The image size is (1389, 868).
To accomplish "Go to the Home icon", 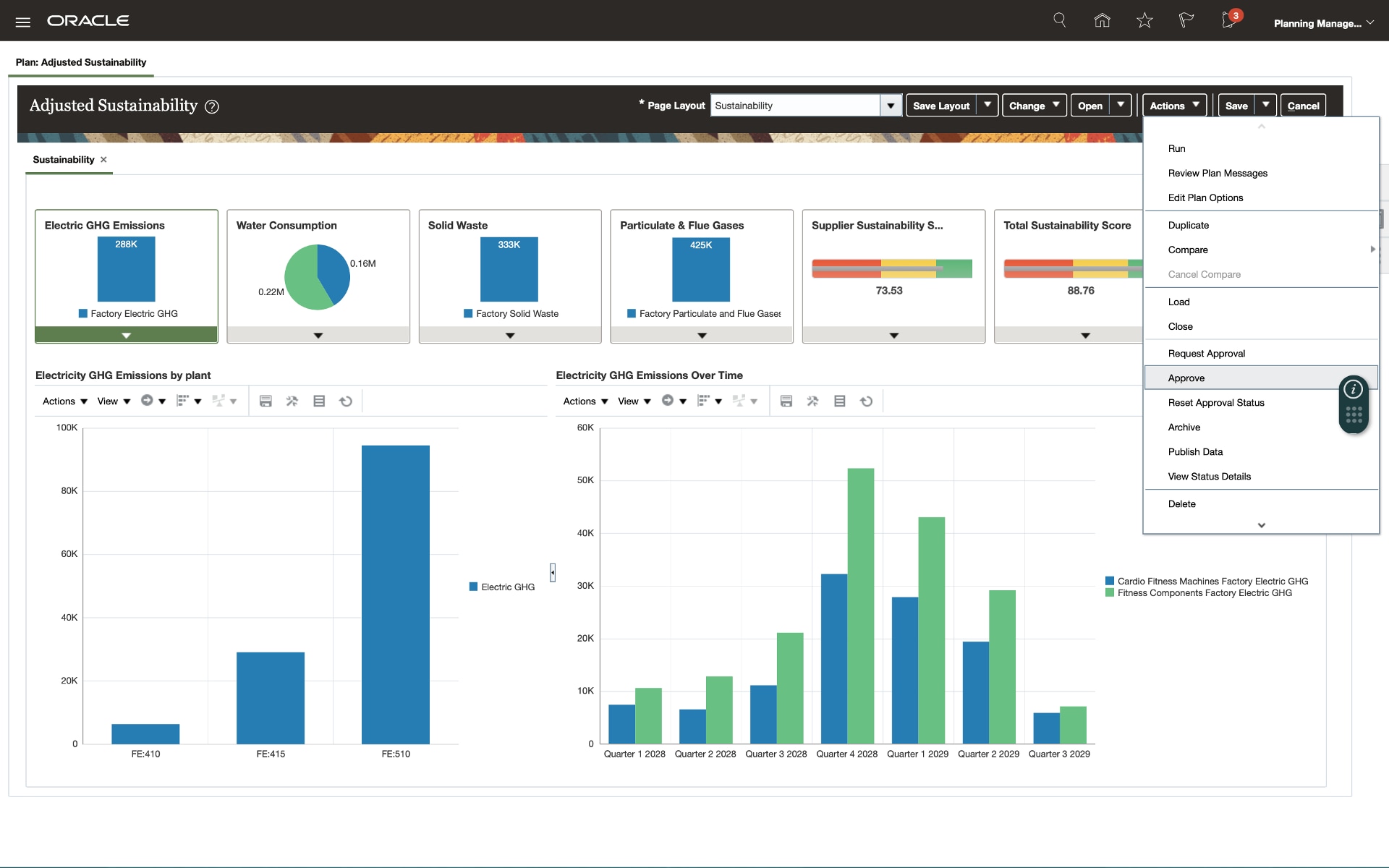I will pos(1102,20).
